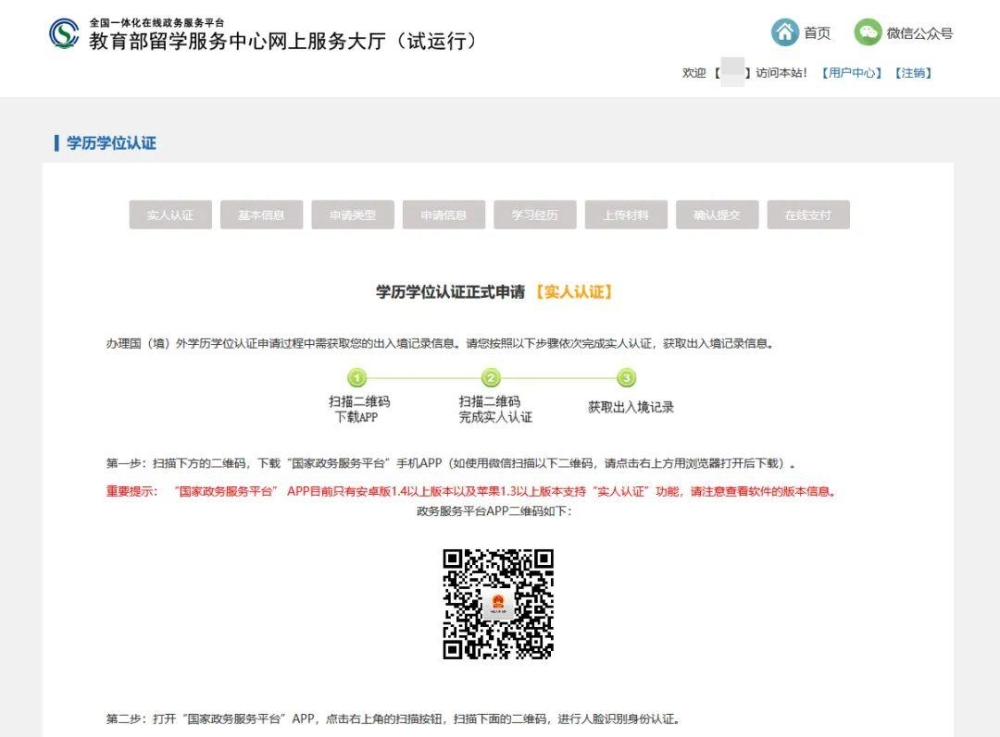
Task: Click the orange 【实人认证】 label
Action: point(574,292)
